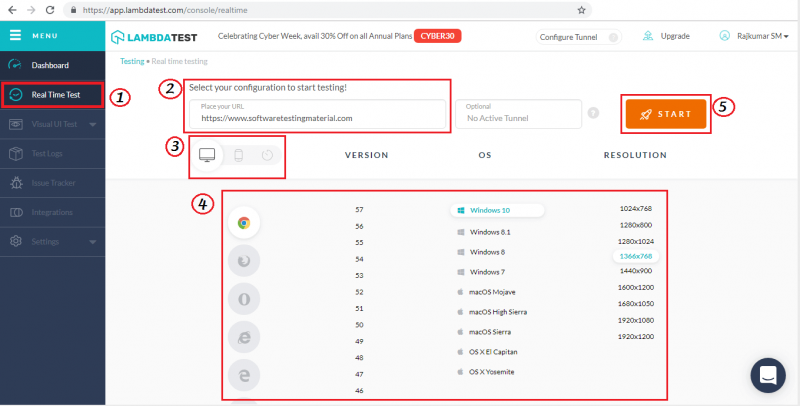Open Dashboard from the sidebar

point(50,65)
